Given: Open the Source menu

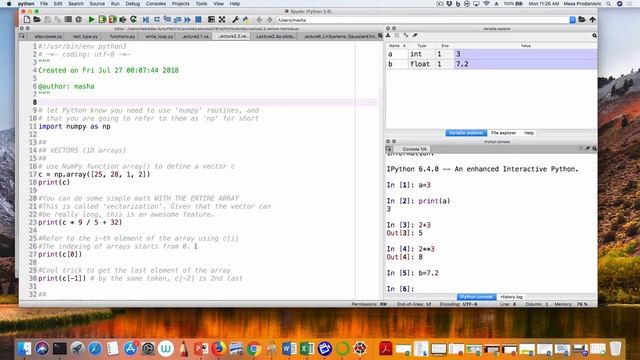Looking at the screenshot, I should [x=97, y=4].
